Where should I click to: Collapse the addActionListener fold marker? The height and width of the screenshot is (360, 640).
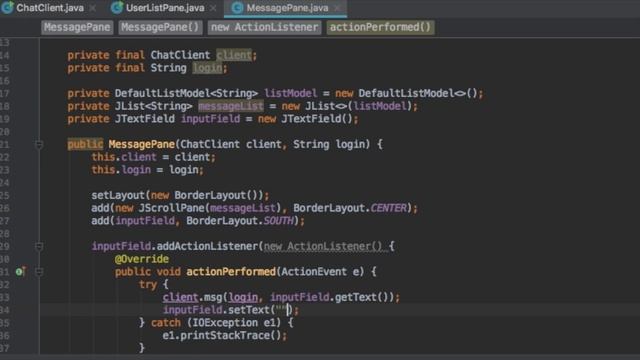39,246
